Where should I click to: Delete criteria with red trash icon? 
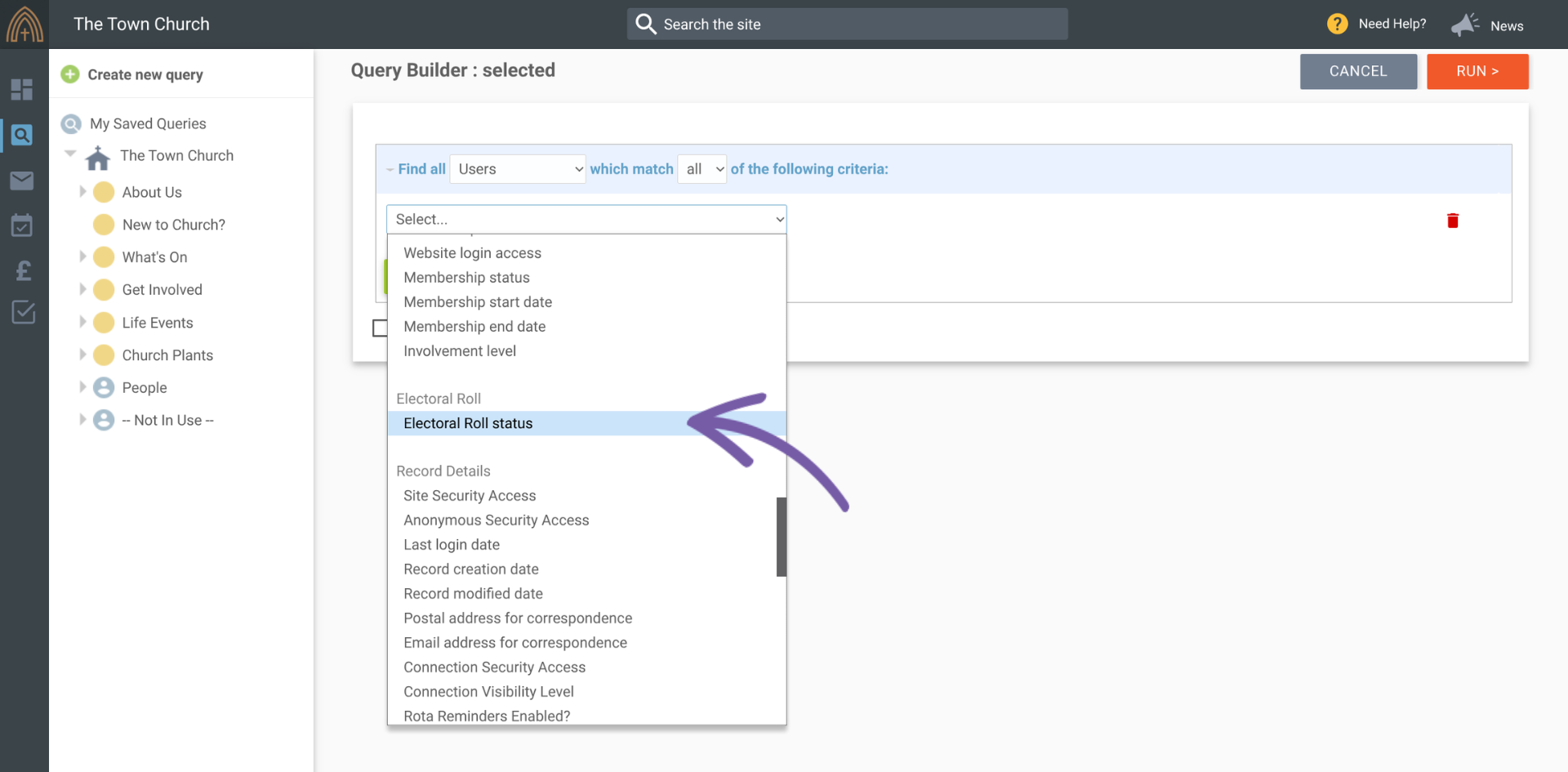pos(1452,221)
